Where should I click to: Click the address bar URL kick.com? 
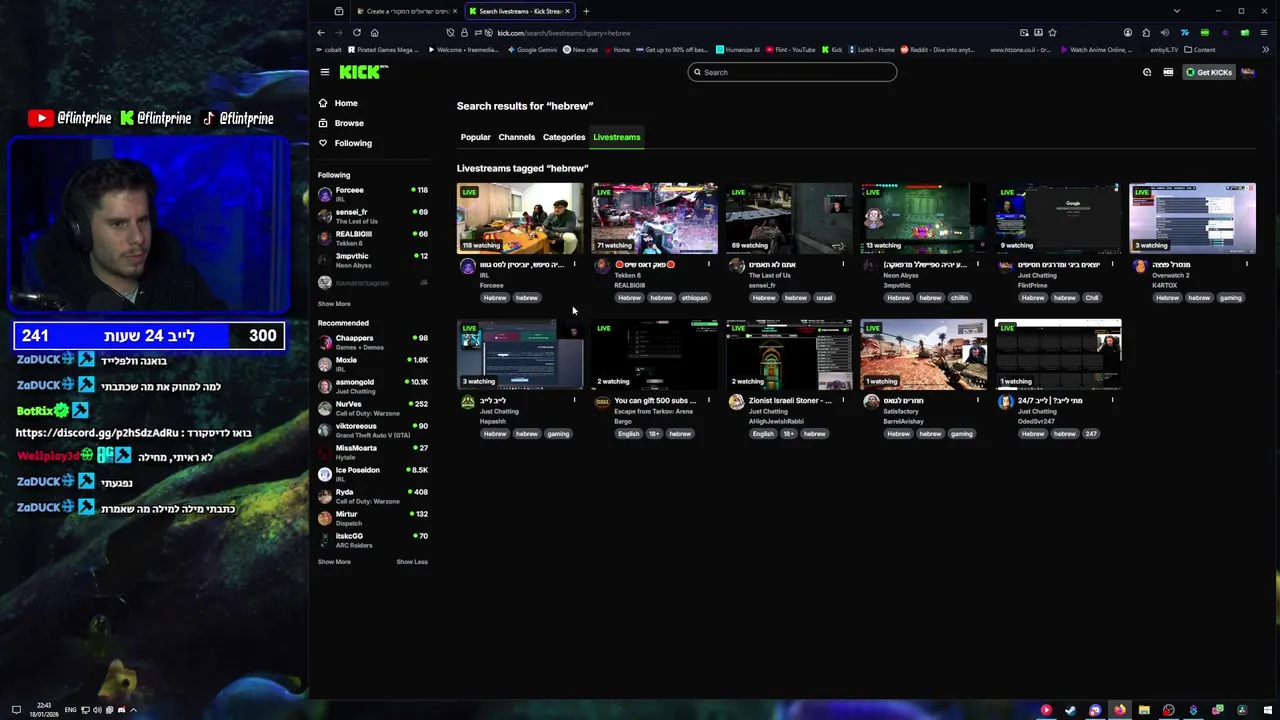(x=564, y=33)
